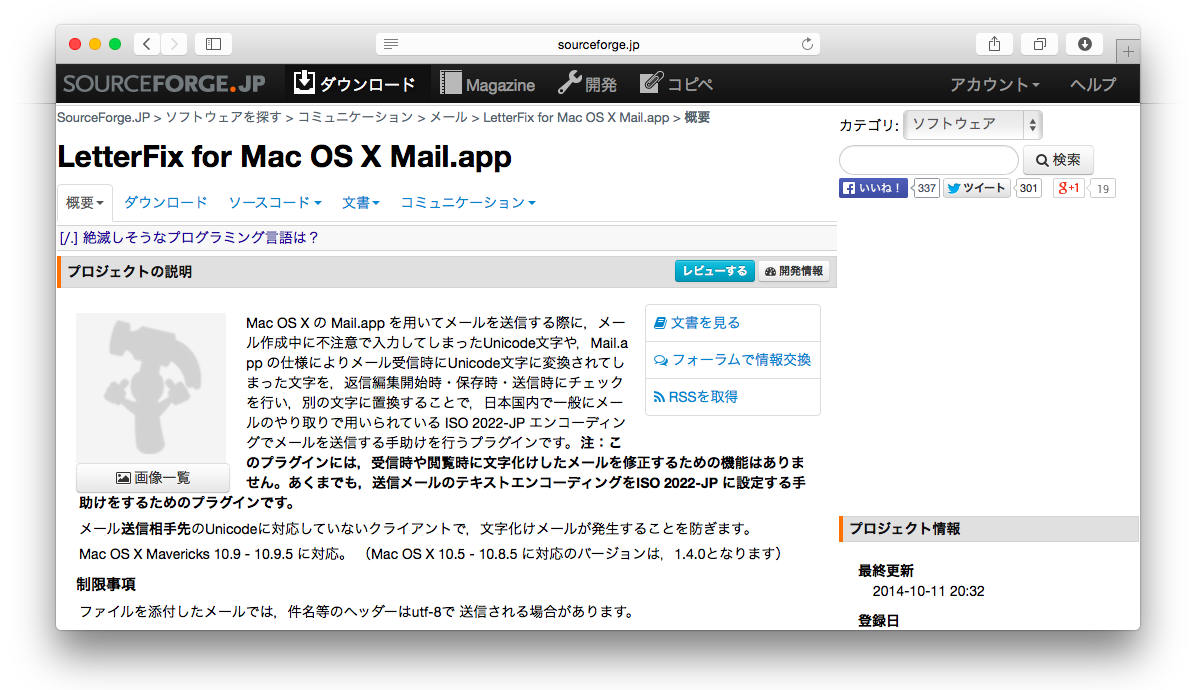
Task: Expand the コミュニケーション tab dropdown
Action: [x=468, y=202]
